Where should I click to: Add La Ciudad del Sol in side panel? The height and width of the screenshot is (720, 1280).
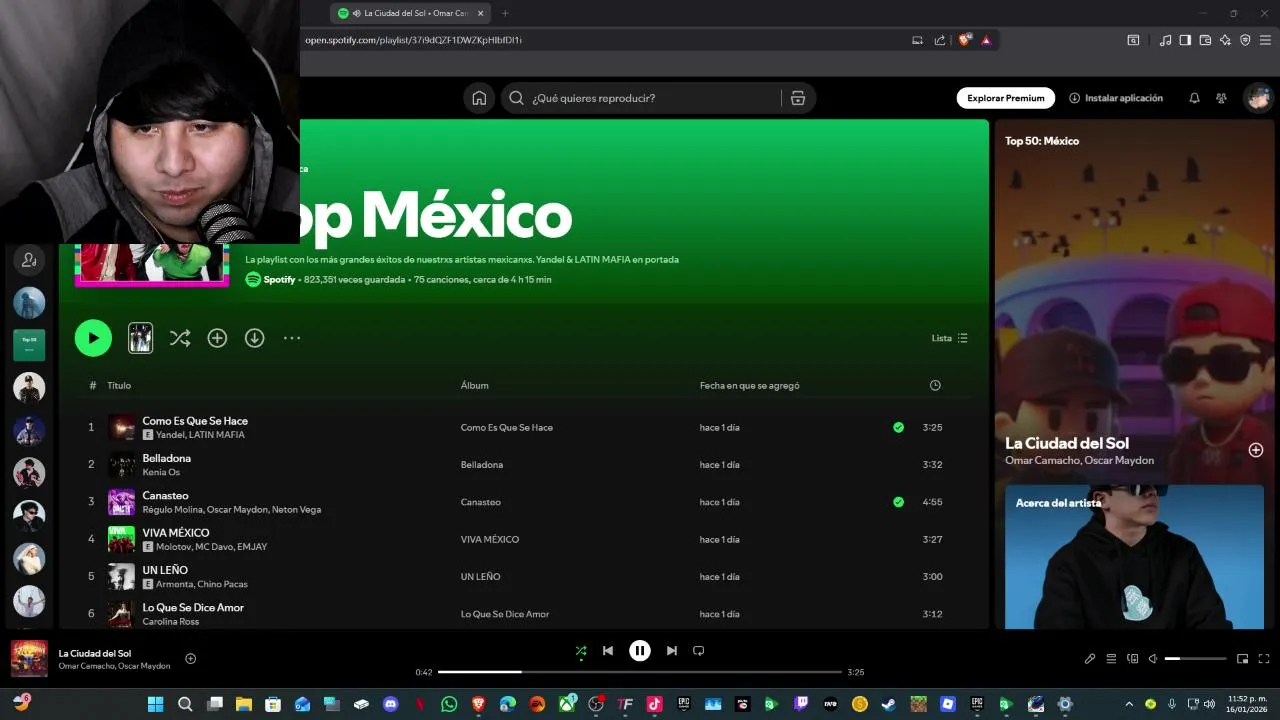[1256, 450]
